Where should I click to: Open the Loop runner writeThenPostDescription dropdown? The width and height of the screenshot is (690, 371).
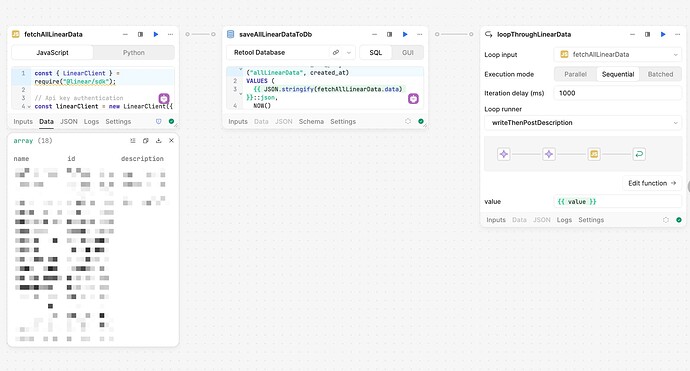(583, 123)
